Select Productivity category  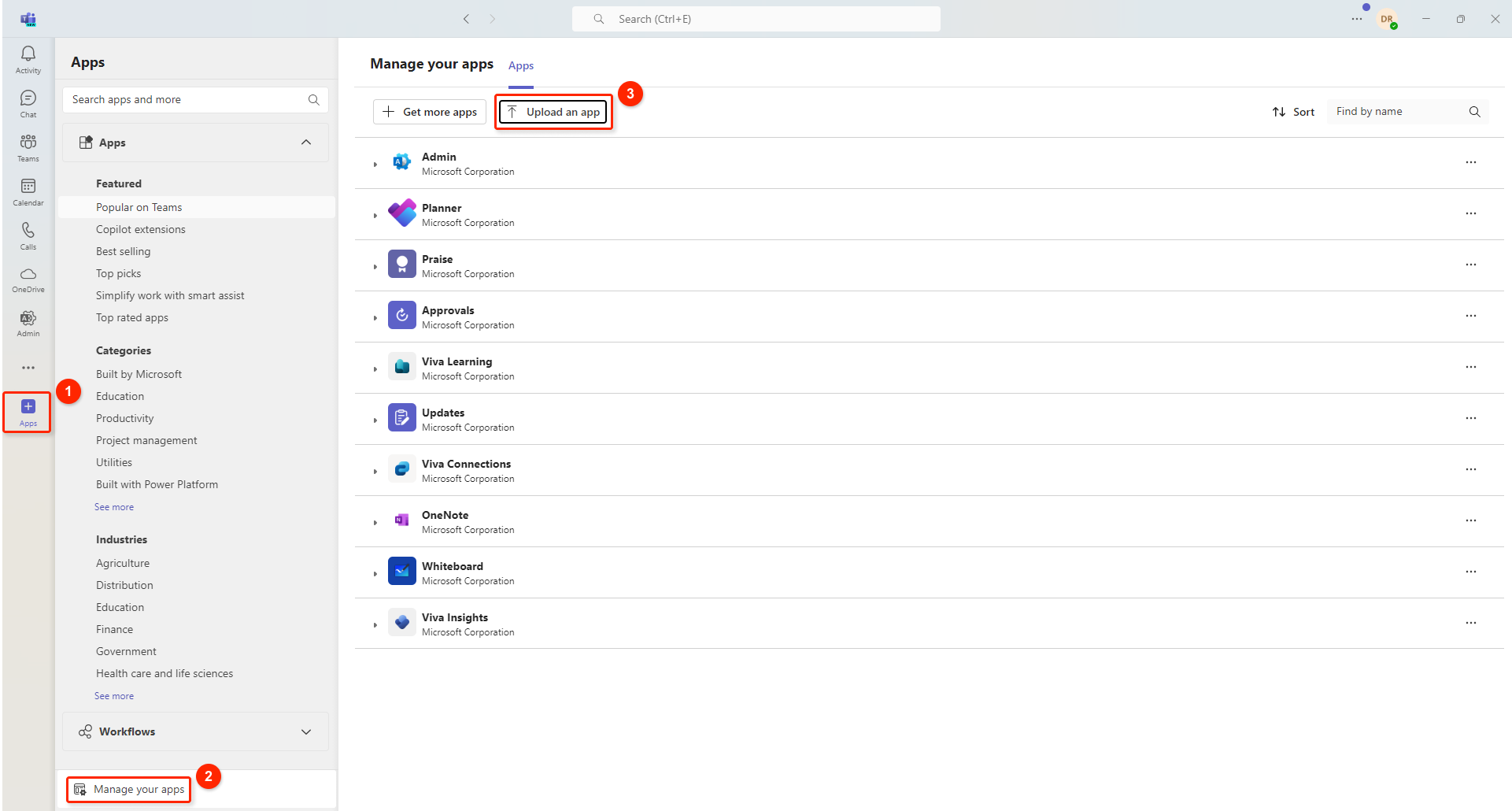pyautogui.click(x=125, y=418)
